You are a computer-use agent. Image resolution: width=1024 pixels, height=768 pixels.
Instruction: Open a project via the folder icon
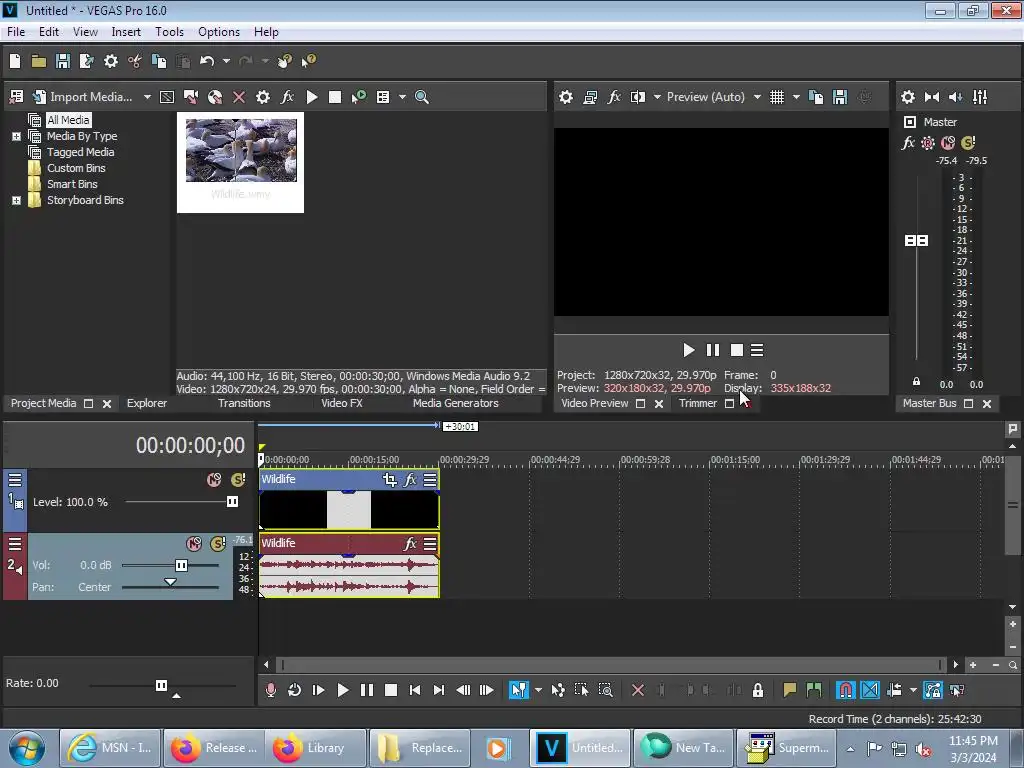point(39,61)
